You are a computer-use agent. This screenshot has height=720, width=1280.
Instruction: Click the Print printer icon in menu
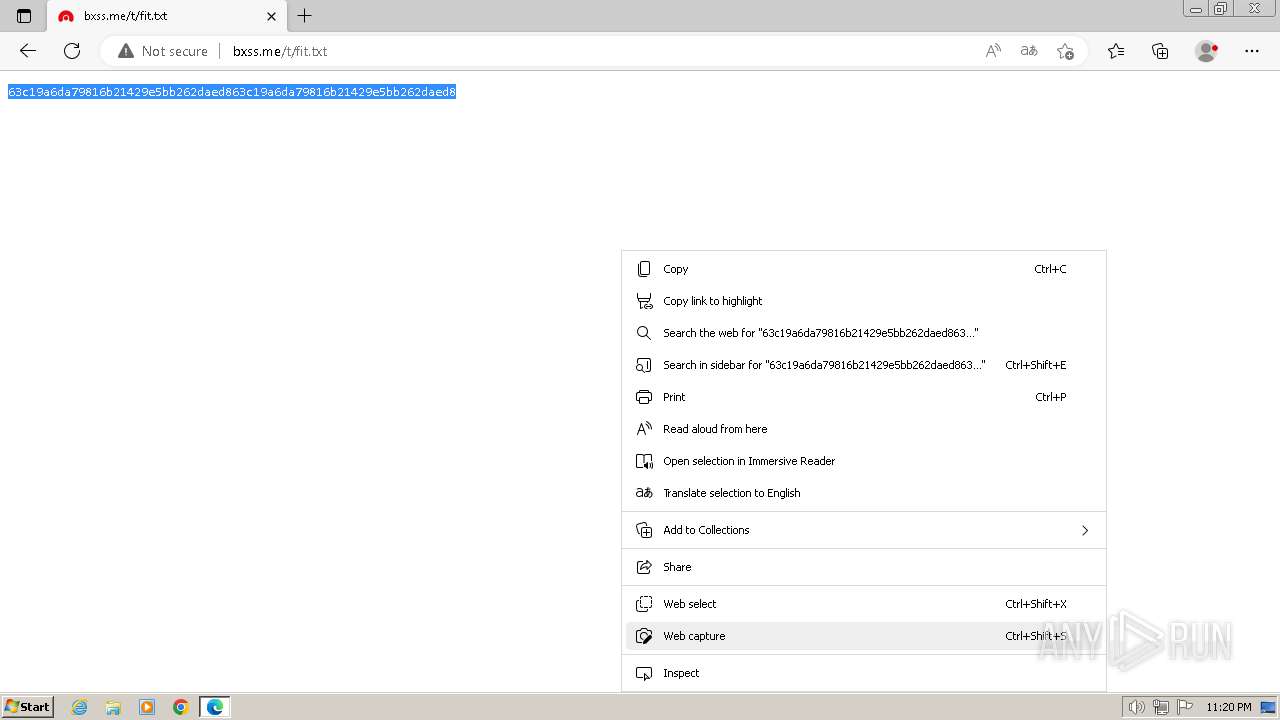[x=644, y=397]
